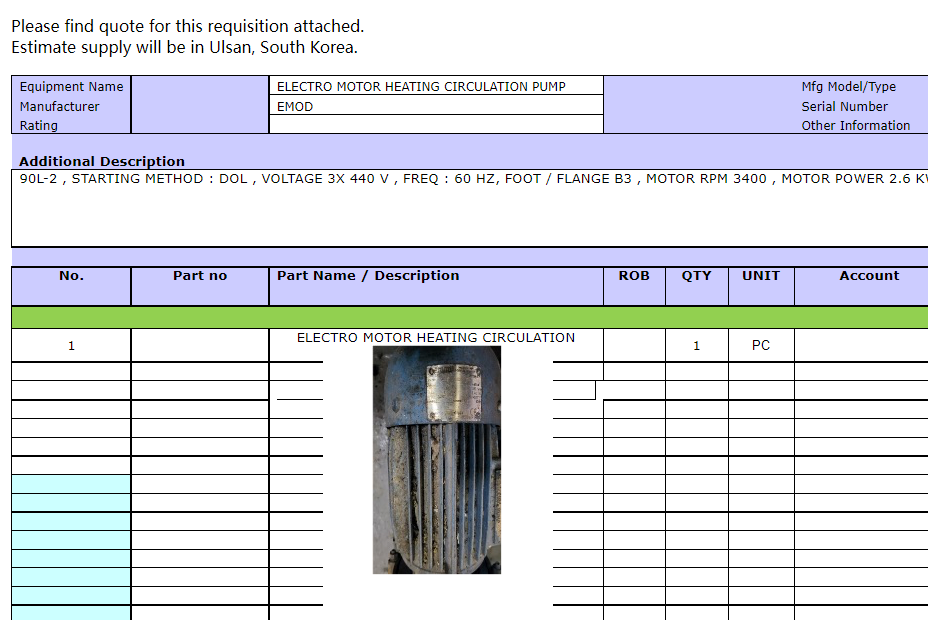Viewport: 928px width, 620px height.
Task: Select the empty Rating field below EMOD
Action: pos(436,125)
